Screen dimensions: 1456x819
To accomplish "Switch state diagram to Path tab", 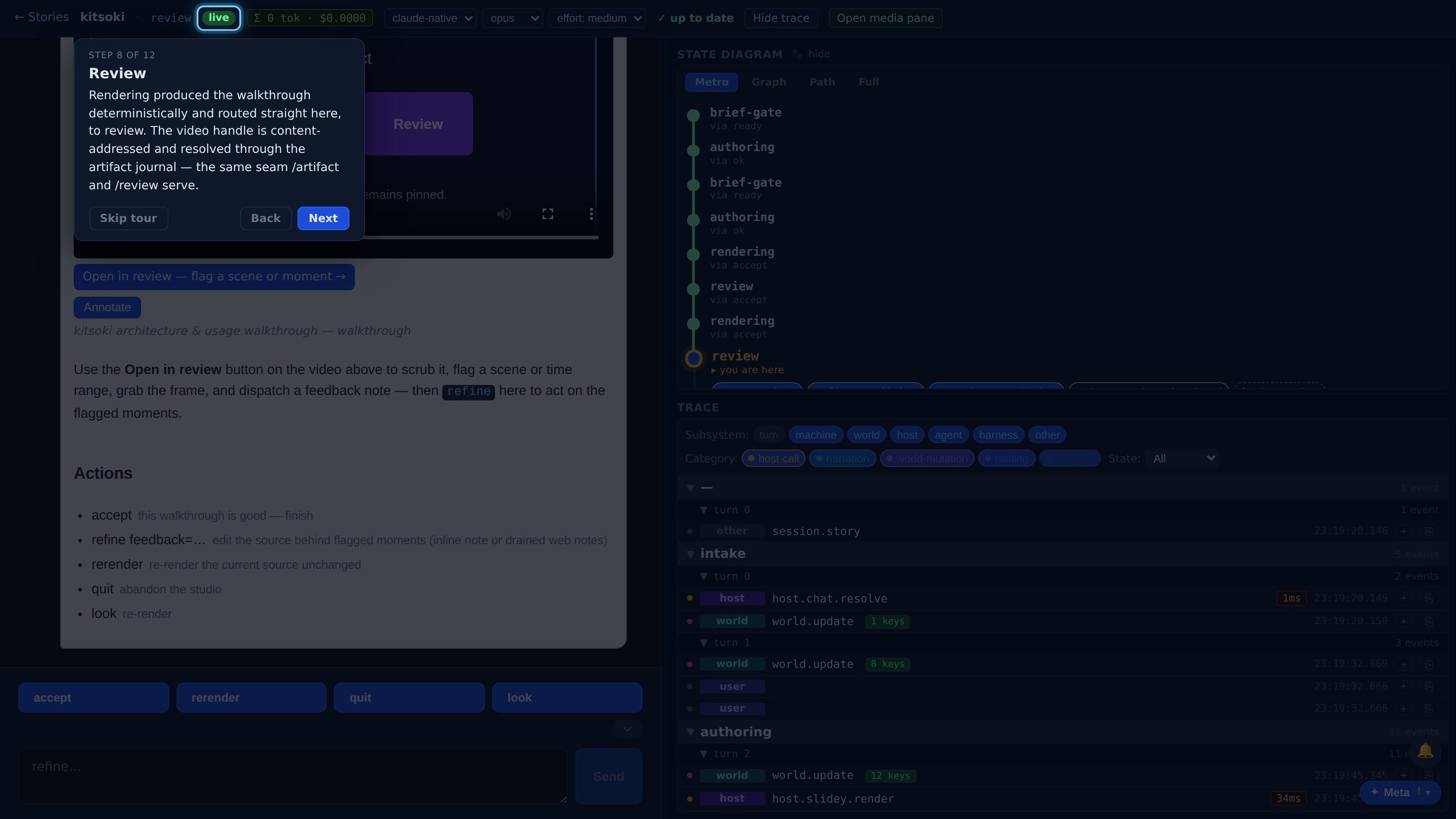I will point(822,82).
